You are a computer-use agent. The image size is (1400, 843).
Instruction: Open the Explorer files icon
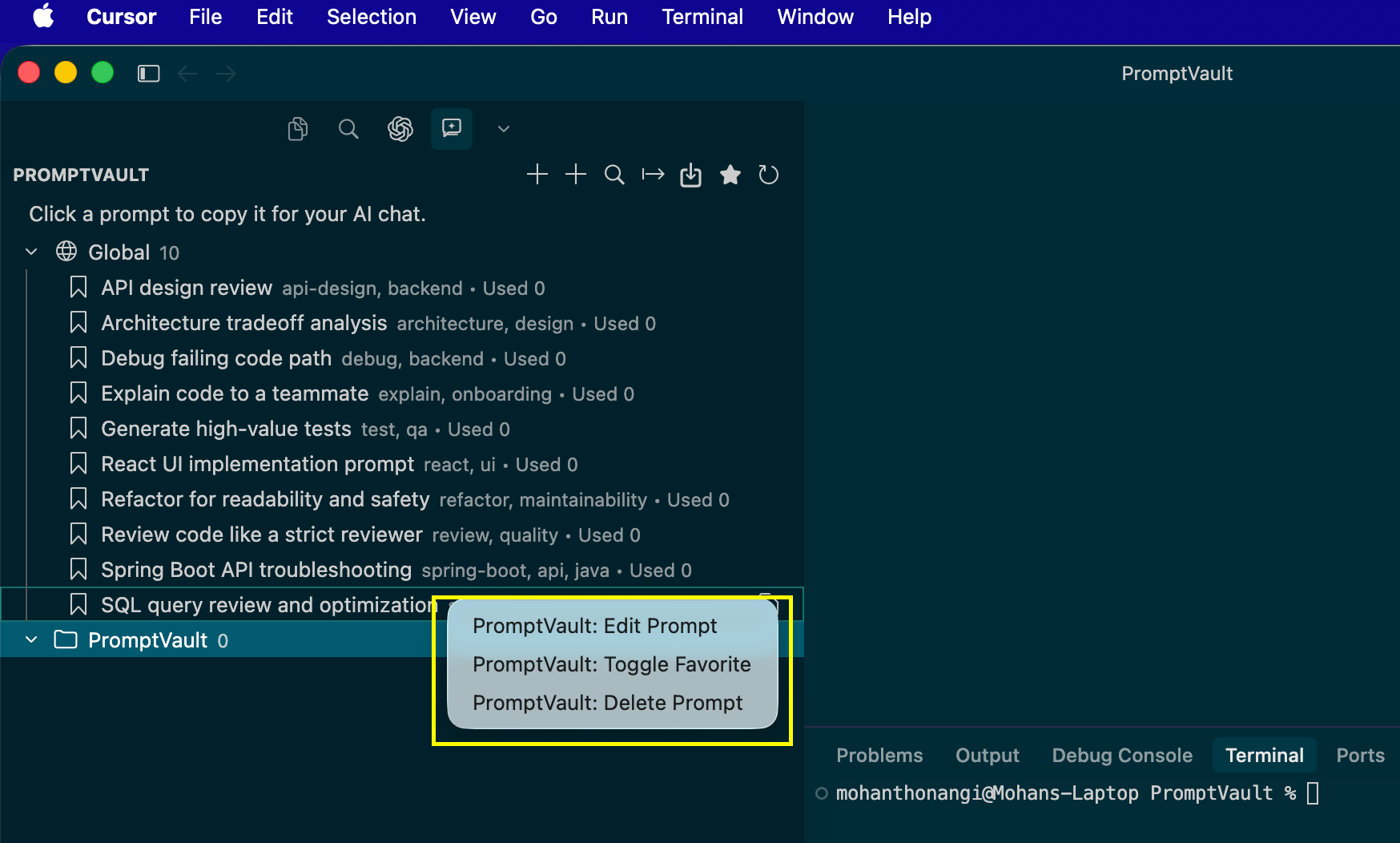click(x=298, y=129)
